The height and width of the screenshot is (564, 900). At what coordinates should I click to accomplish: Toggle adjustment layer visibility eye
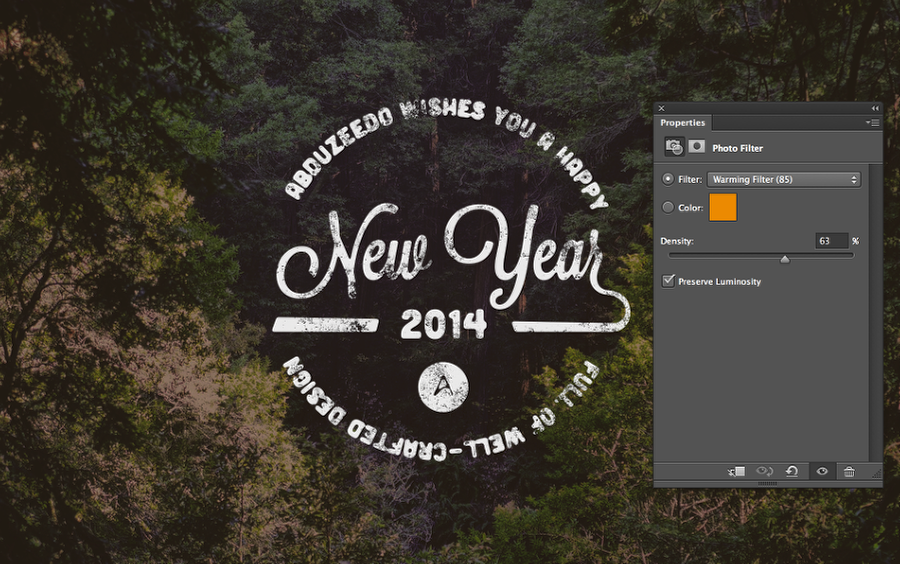(822, 472)
